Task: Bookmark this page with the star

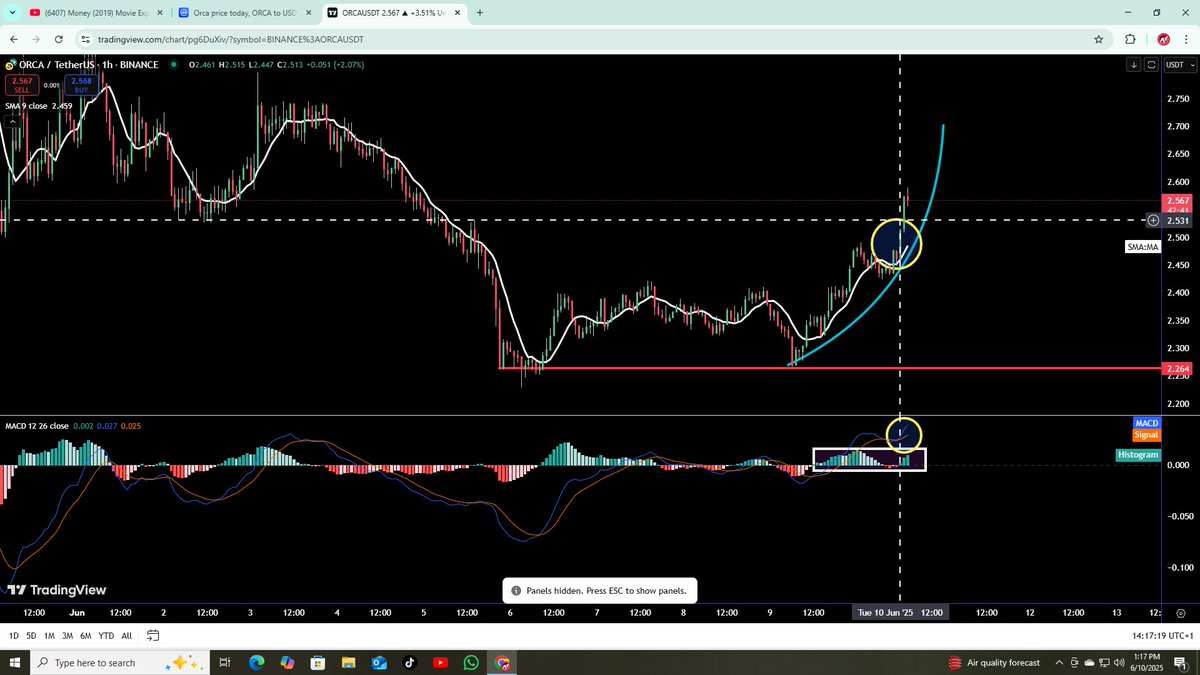Action: [x=1099, y=39]
